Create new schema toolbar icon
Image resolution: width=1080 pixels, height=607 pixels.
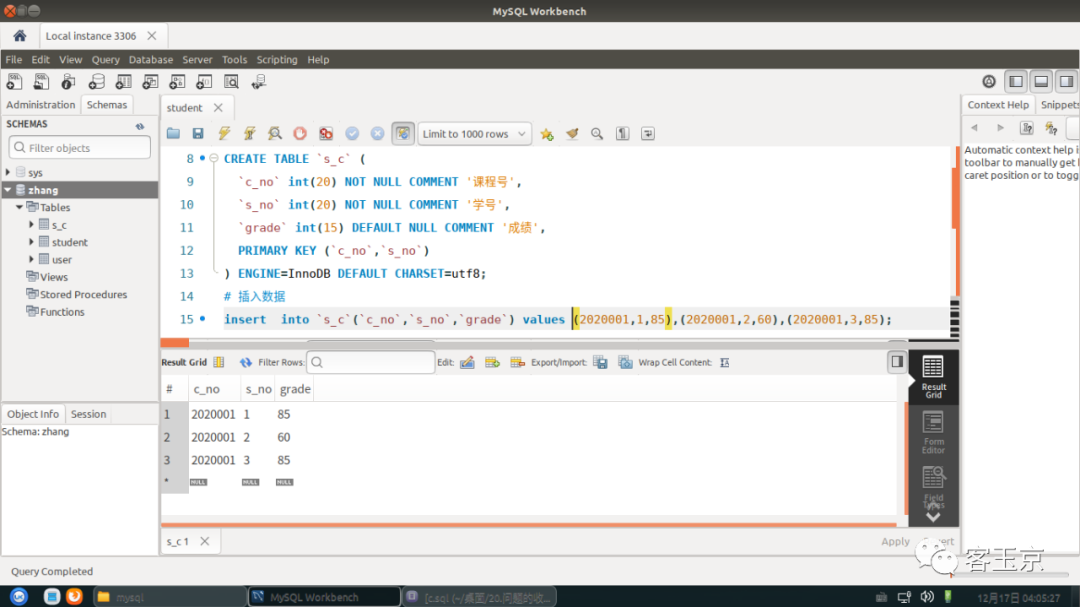[x=96, y=82]
